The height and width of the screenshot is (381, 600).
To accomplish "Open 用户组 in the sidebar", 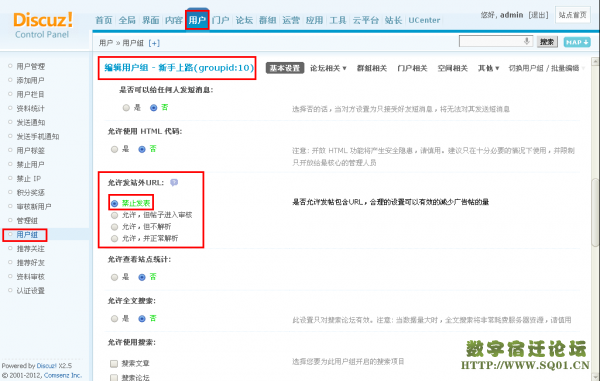I will pos(27,235).
